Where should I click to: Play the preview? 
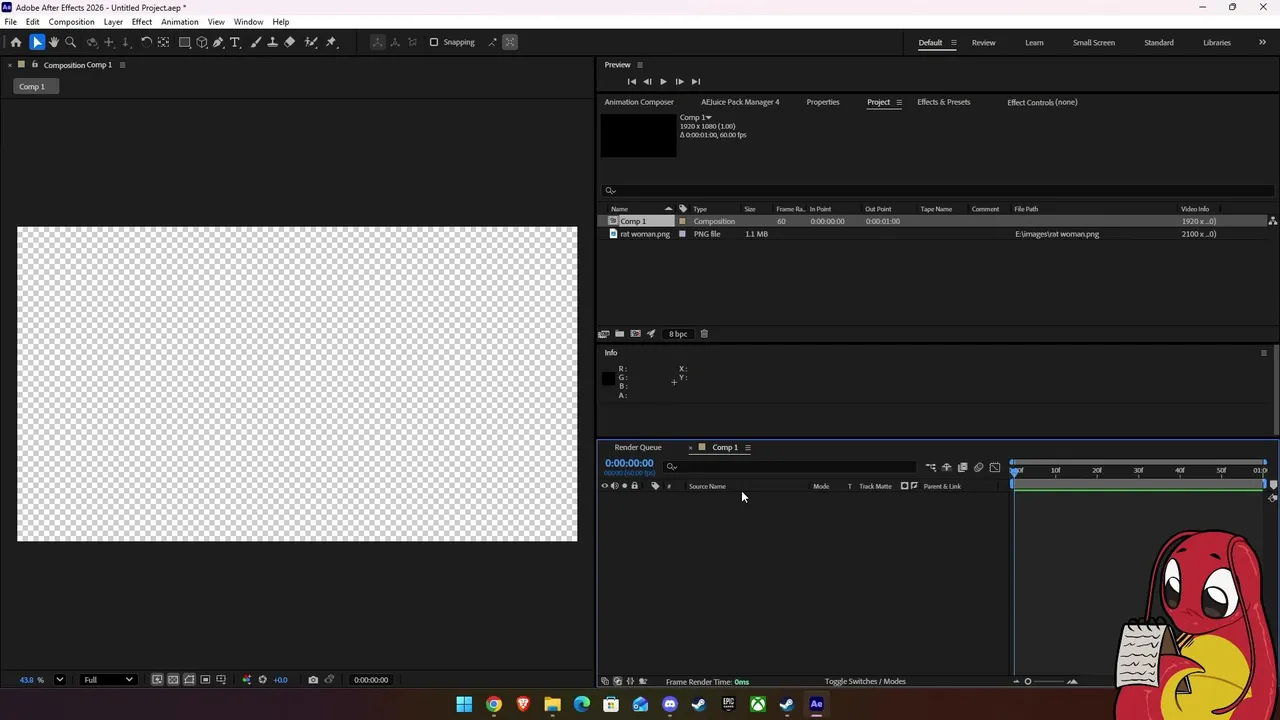pos(663,82)
